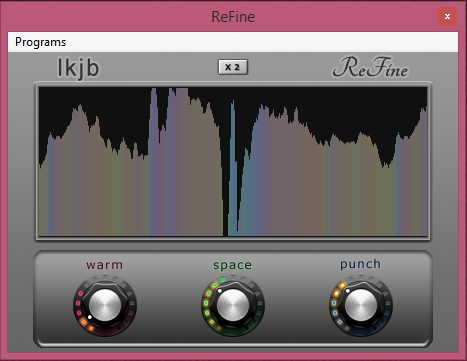Open the Programs menu
This screenshot has height=361, width=467.
point(40,42)
